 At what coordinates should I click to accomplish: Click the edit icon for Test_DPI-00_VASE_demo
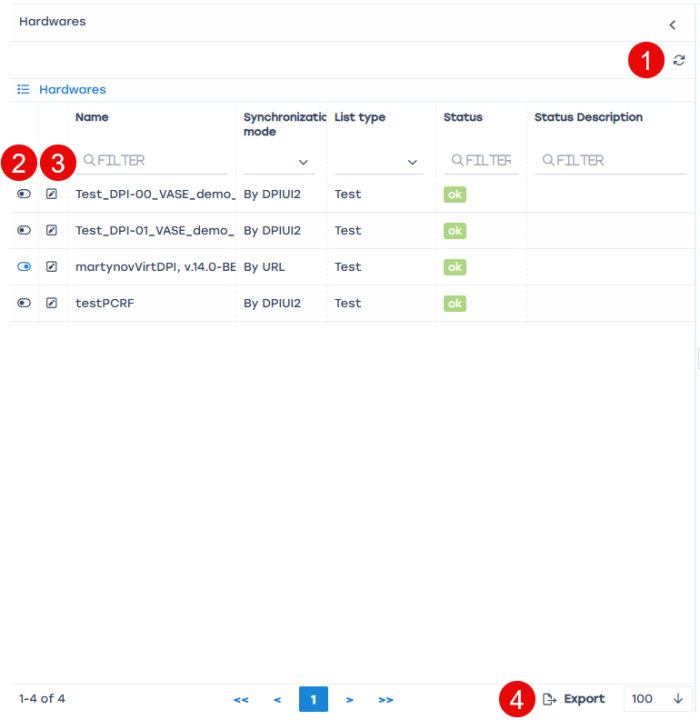52,194
